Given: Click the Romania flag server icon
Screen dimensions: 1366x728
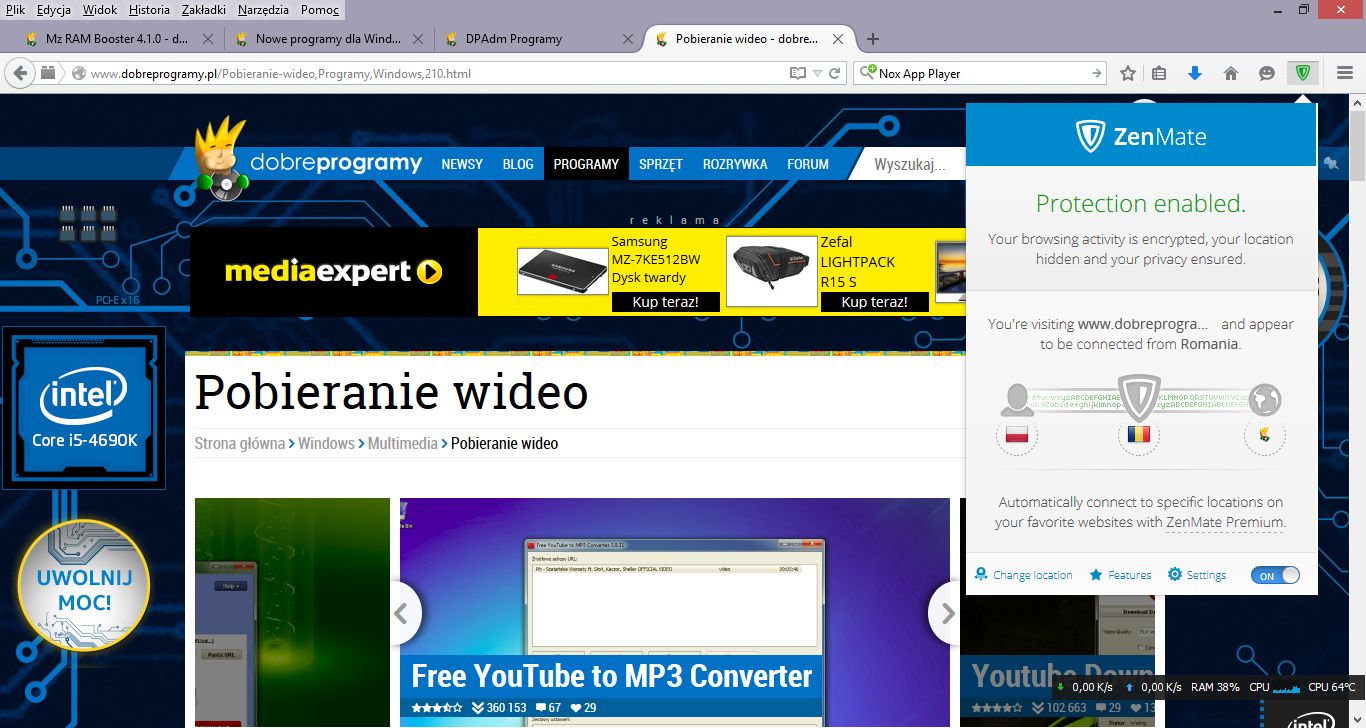Looking at the screenshot, I should tap(1138, 435).
